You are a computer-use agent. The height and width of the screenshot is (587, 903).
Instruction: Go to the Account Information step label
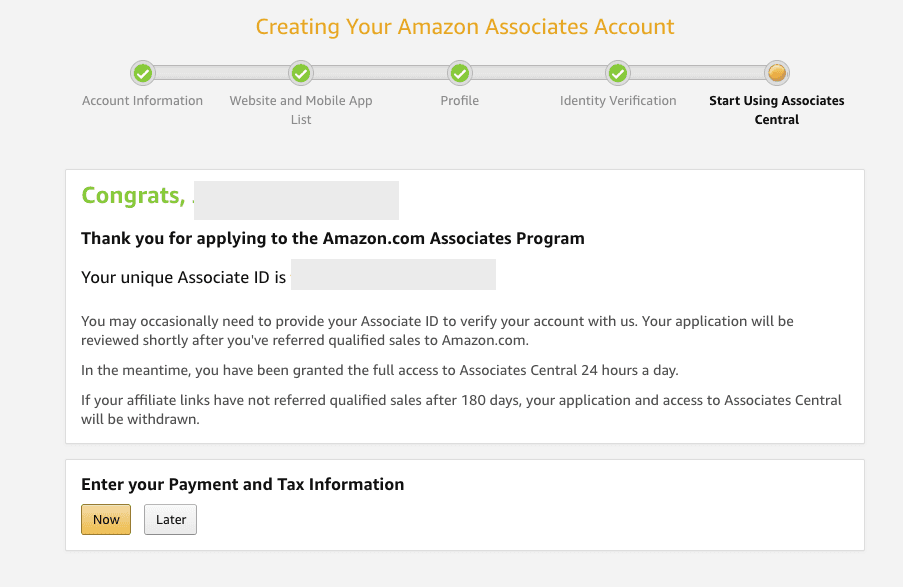(143, 101)
